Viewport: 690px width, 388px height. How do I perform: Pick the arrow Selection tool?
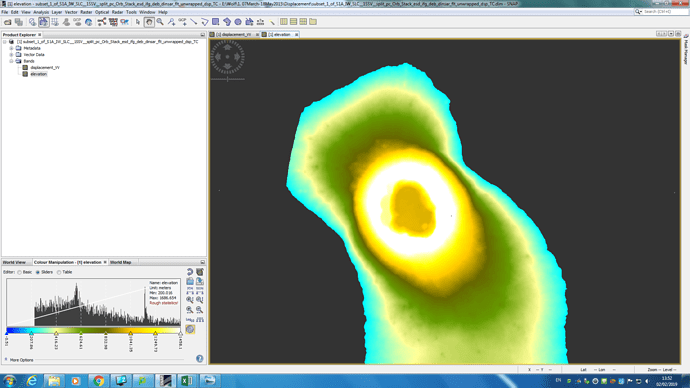click(138, 22)
